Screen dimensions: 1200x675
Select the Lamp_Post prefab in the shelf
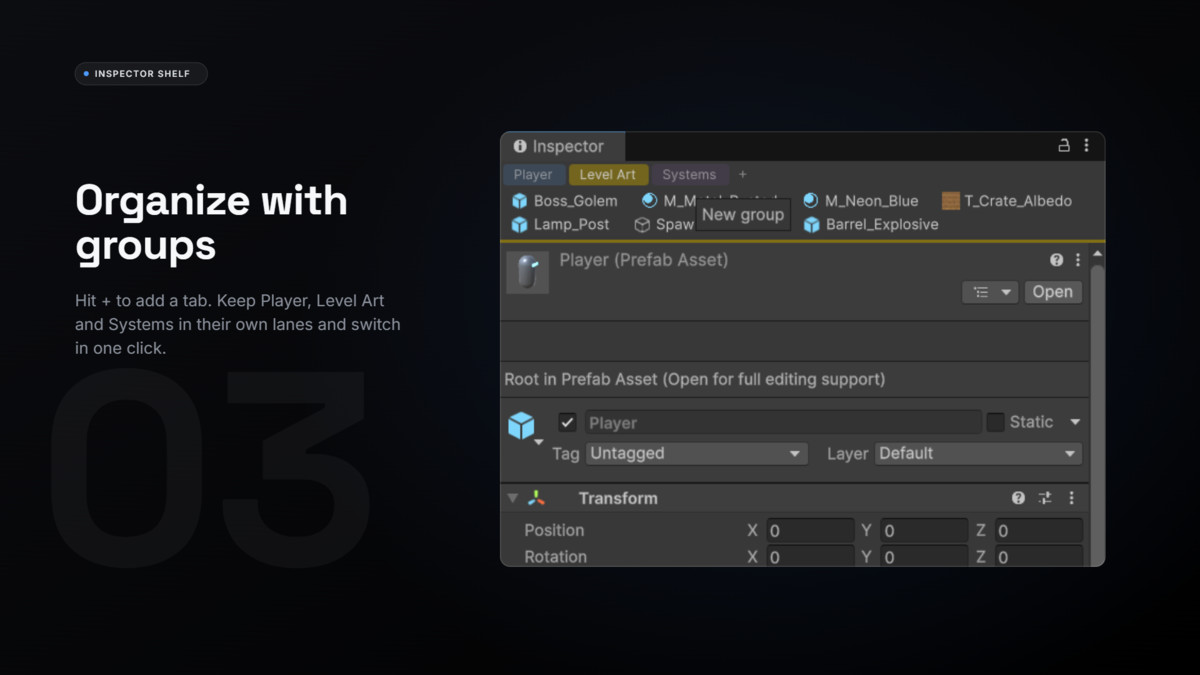click(x=560, y=225)
